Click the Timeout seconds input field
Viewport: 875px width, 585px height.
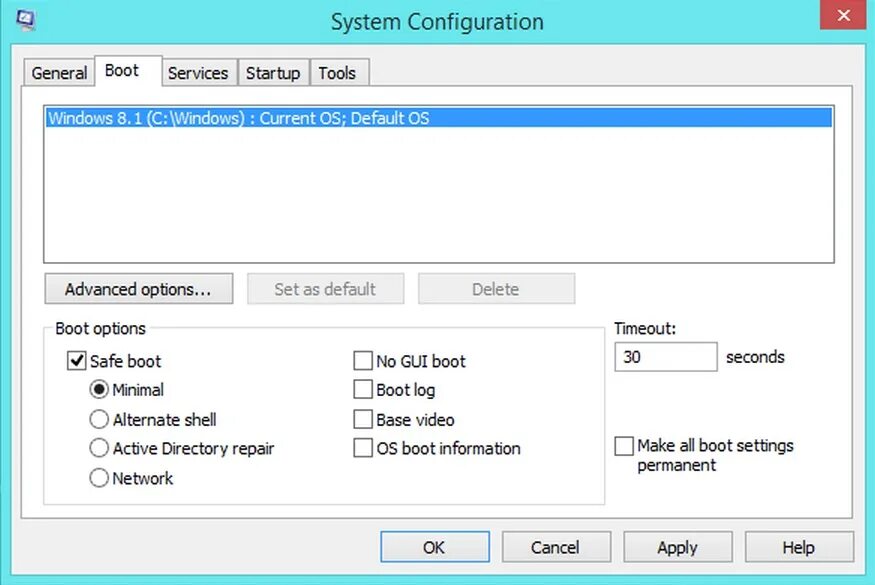click(x=666, y=357)
